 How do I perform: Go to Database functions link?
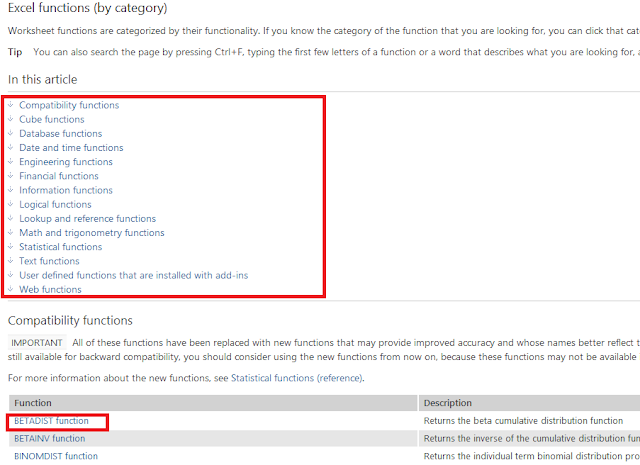60,133
